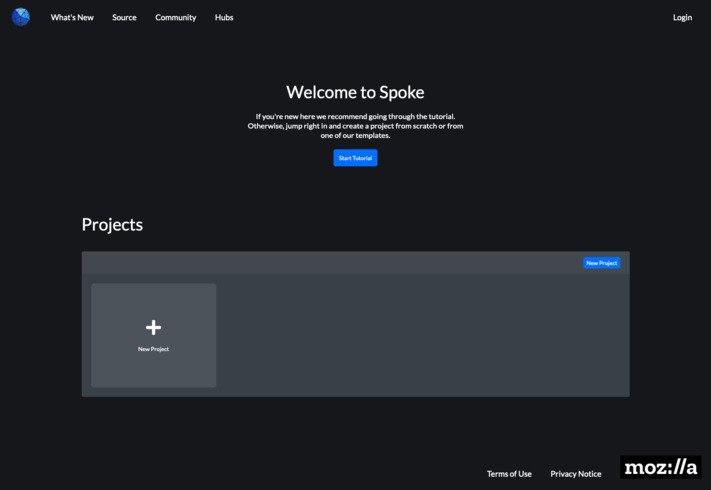Click the Projects section heading
The width and height of the screenshot is (711, 490).
coord(112,225)
